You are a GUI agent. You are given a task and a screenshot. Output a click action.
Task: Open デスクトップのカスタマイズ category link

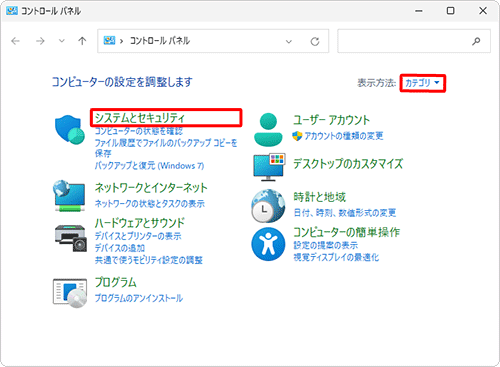click(348, 164)
